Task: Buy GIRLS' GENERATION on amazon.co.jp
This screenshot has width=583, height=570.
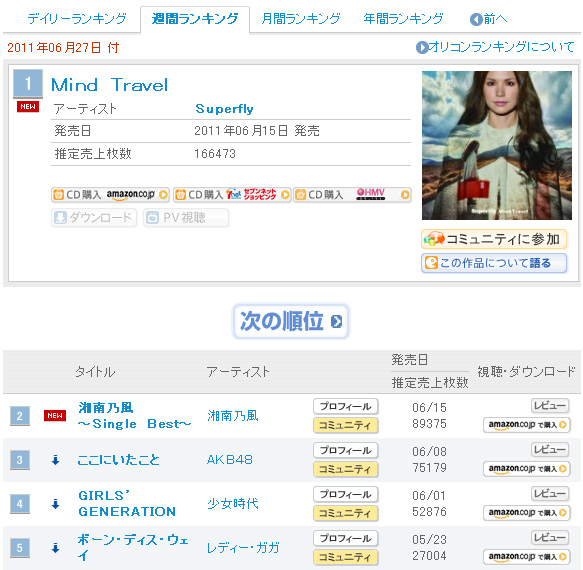Action: pyautogui.click(x=527, y=512)
